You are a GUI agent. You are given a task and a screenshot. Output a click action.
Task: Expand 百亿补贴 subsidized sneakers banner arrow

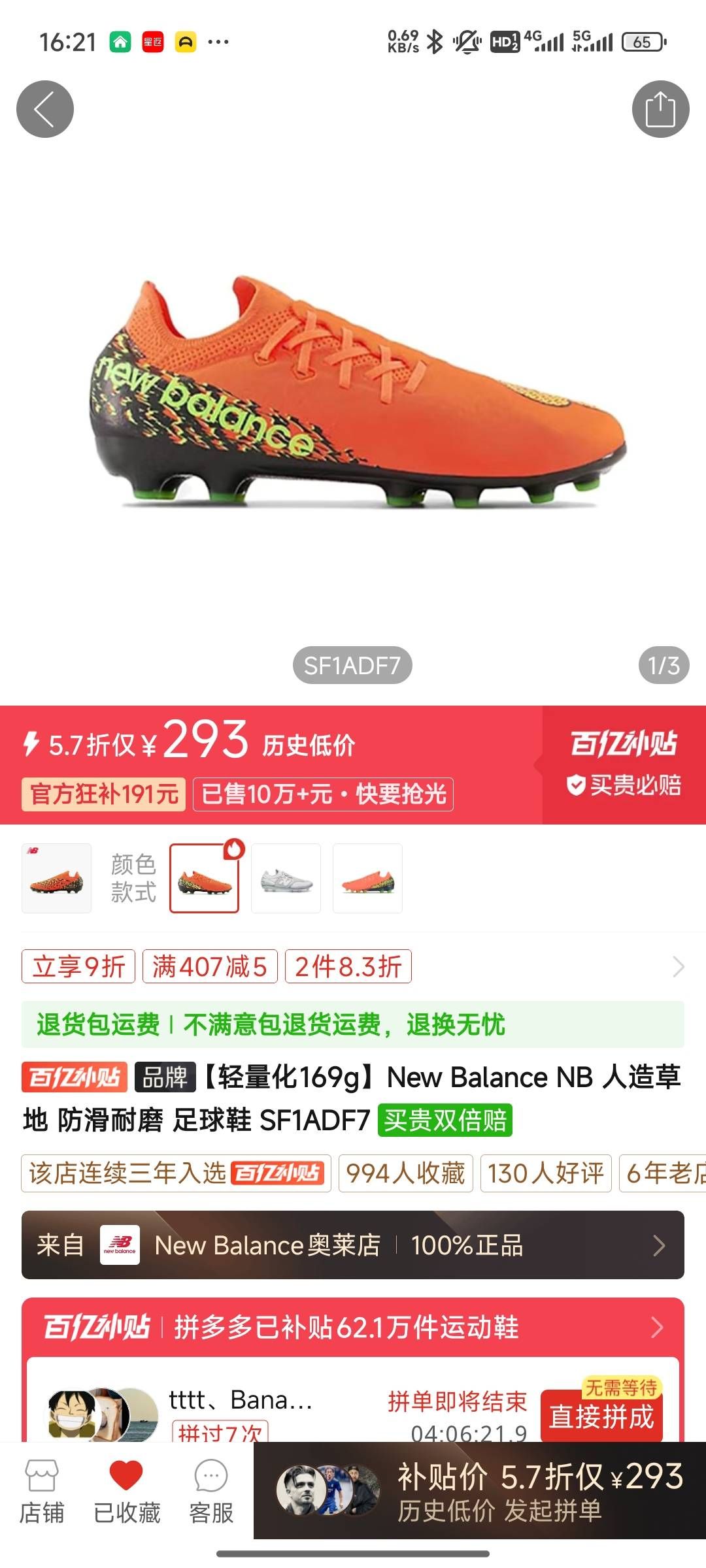point(657,1327)
